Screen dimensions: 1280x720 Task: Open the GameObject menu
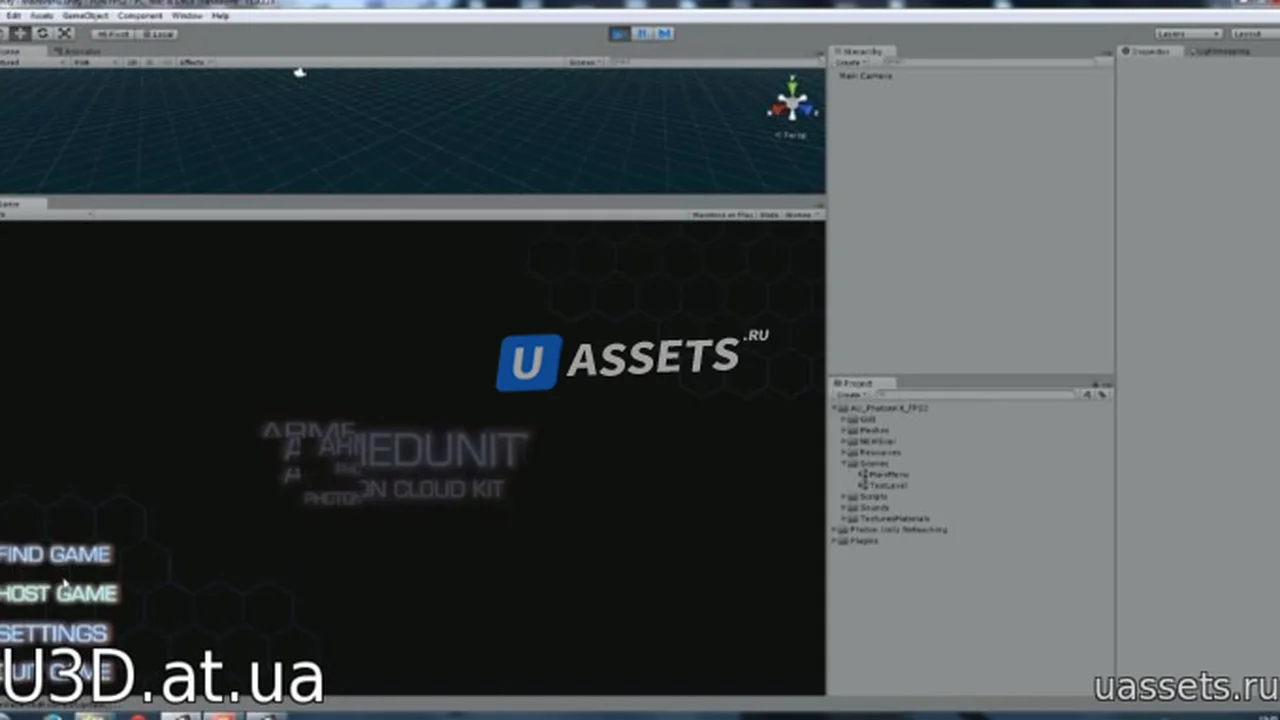pyautogui.click(x=85, y=16)
